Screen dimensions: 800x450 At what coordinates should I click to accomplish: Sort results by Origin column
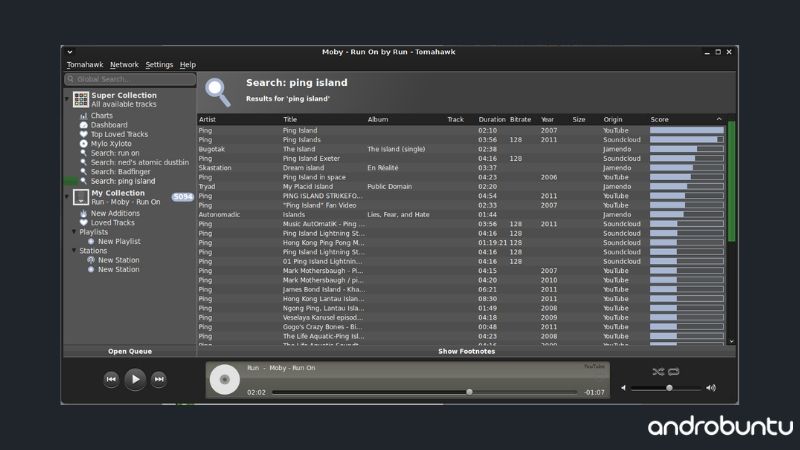[x=613, y=119]
